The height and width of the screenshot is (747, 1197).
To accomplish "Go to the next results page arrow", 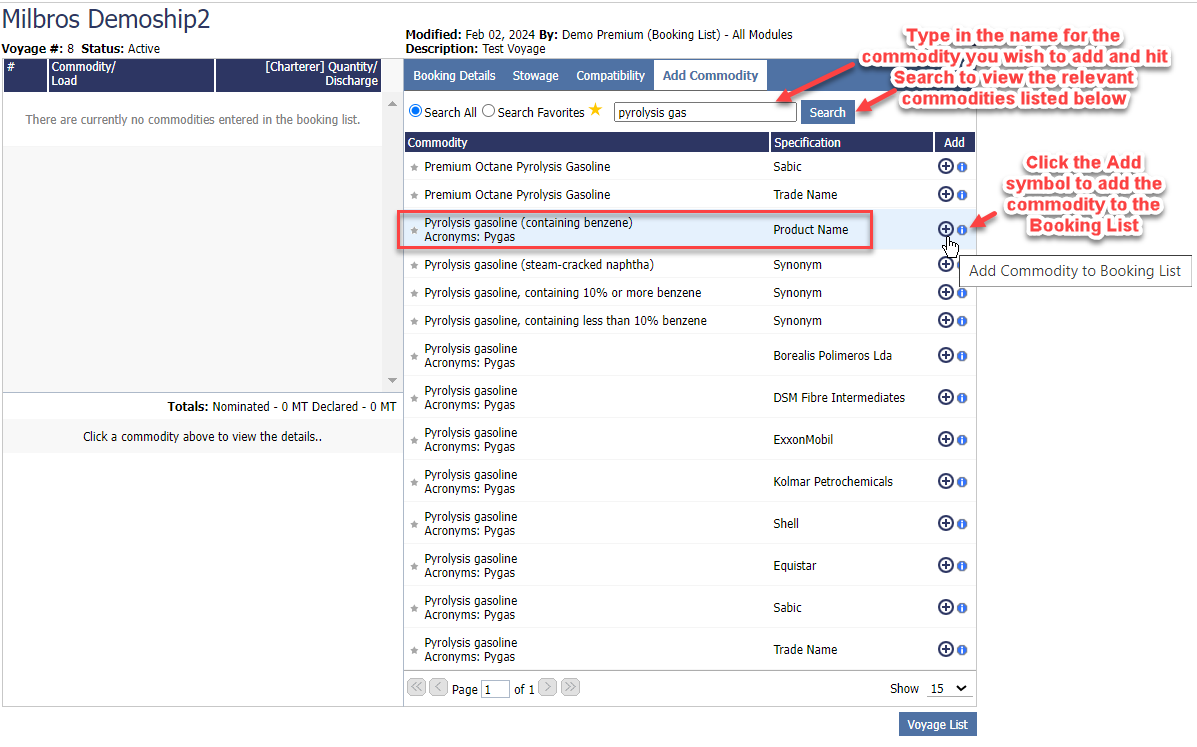I will tap(548, 687).
